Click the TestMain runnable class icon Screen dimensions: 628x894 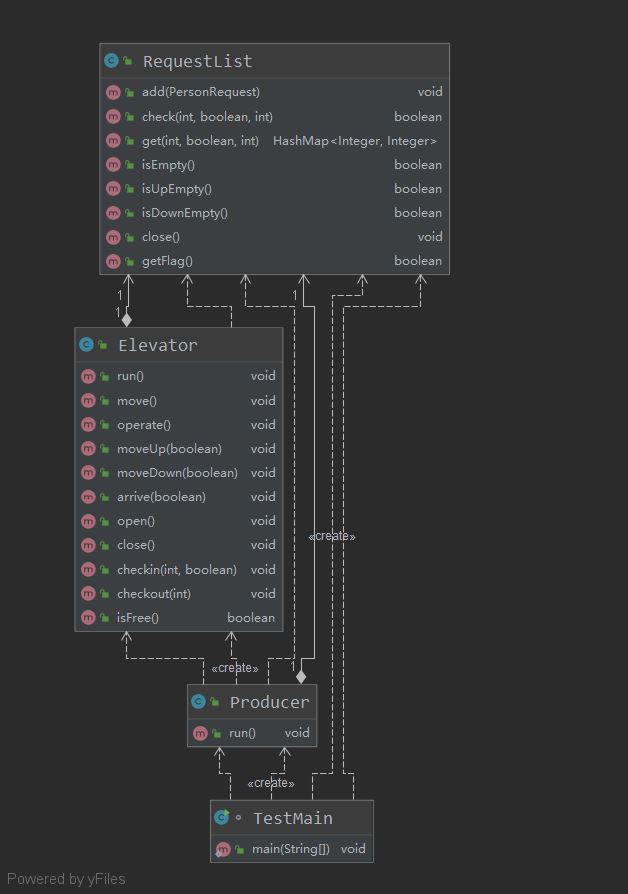221,818
